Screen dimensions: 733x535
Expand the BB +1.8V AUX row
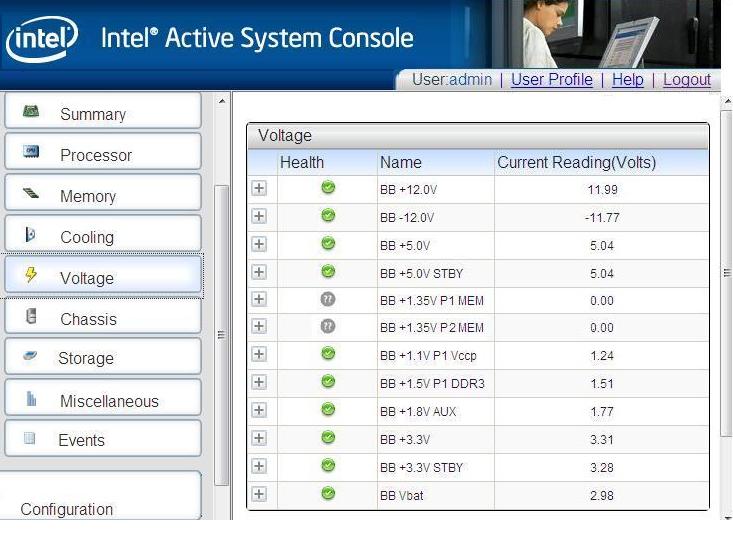click(259, 410)
